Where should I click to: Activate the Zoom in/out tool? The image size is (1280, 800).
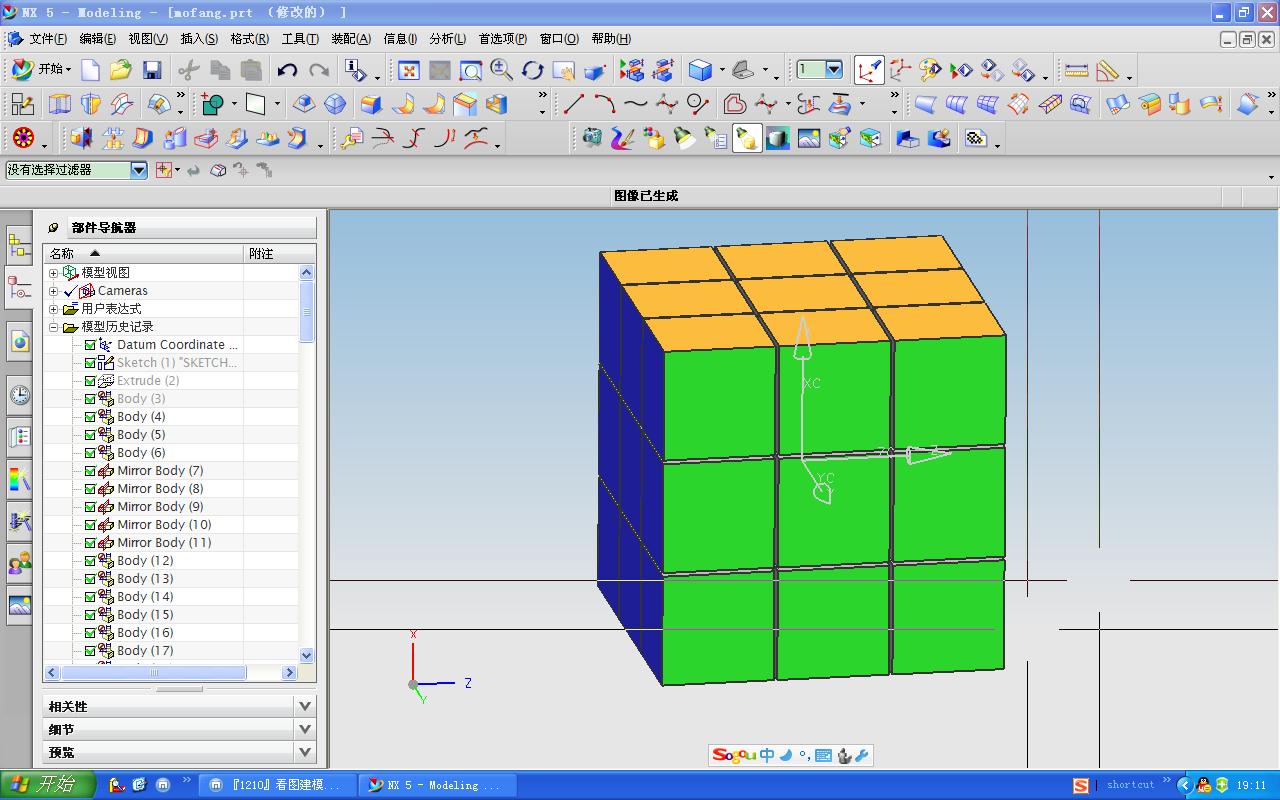point(502,70)
